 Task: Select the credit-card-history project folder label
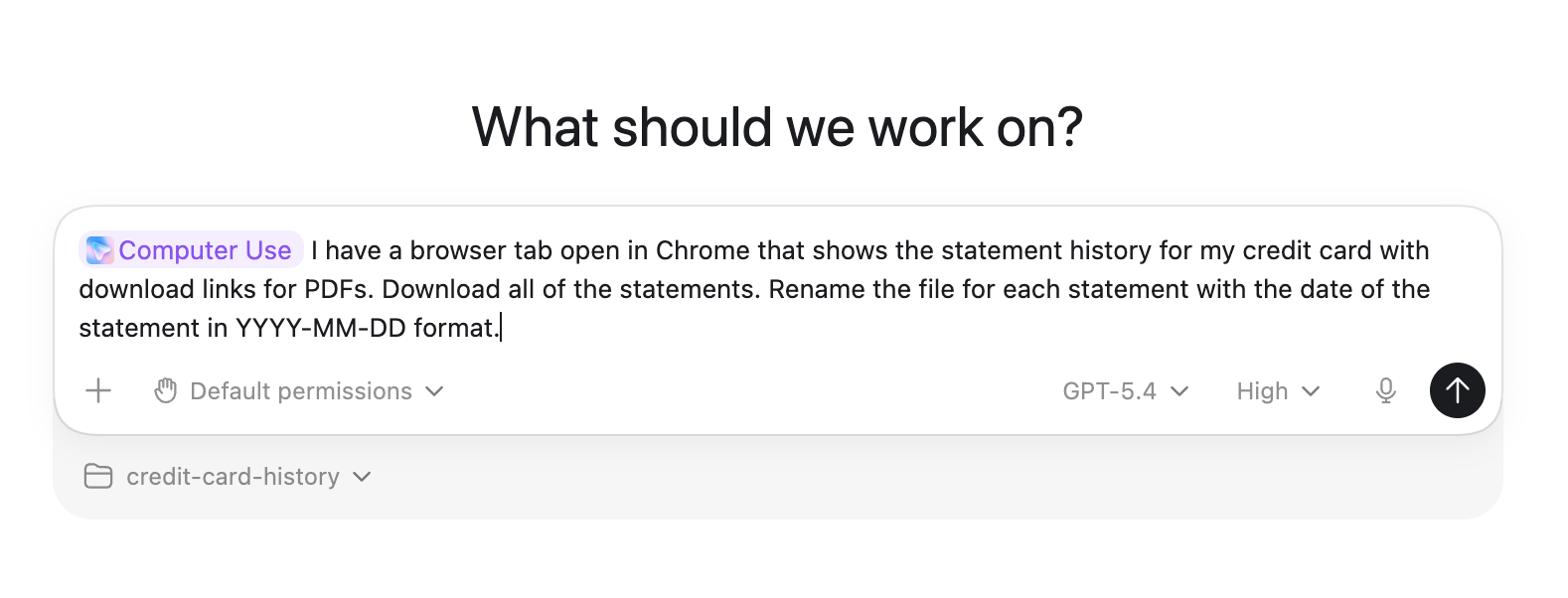(x=233, y=477)
